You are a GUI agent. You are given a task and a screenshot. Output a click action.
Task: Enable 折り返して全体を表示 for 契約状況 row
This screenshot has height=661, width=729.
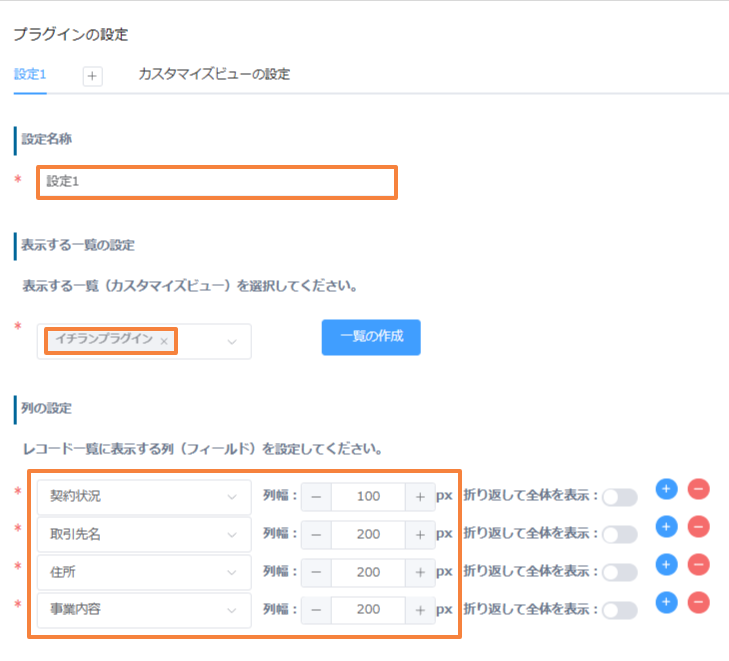619,497
